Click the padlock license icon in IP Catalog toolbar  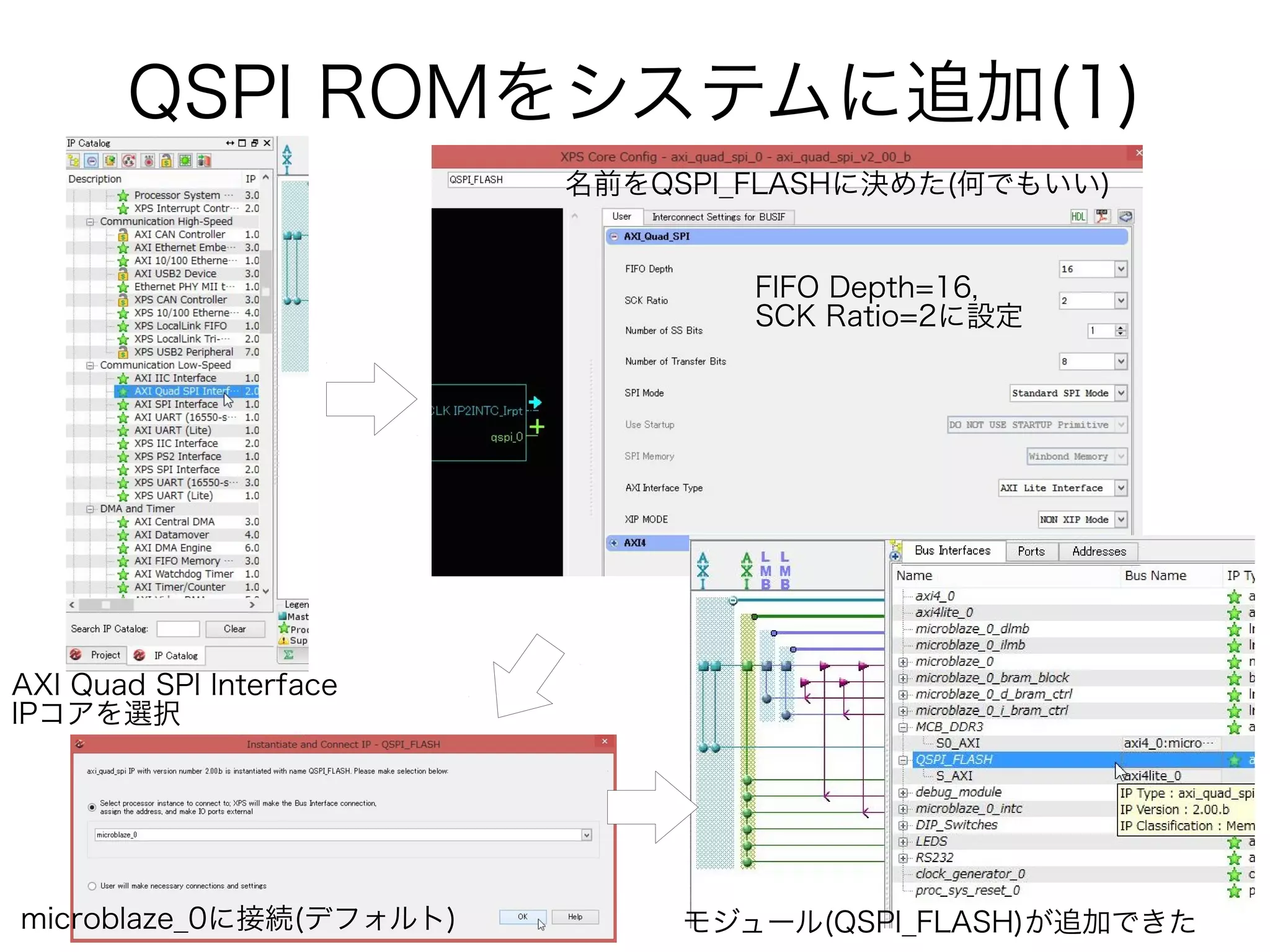point(166,161)
